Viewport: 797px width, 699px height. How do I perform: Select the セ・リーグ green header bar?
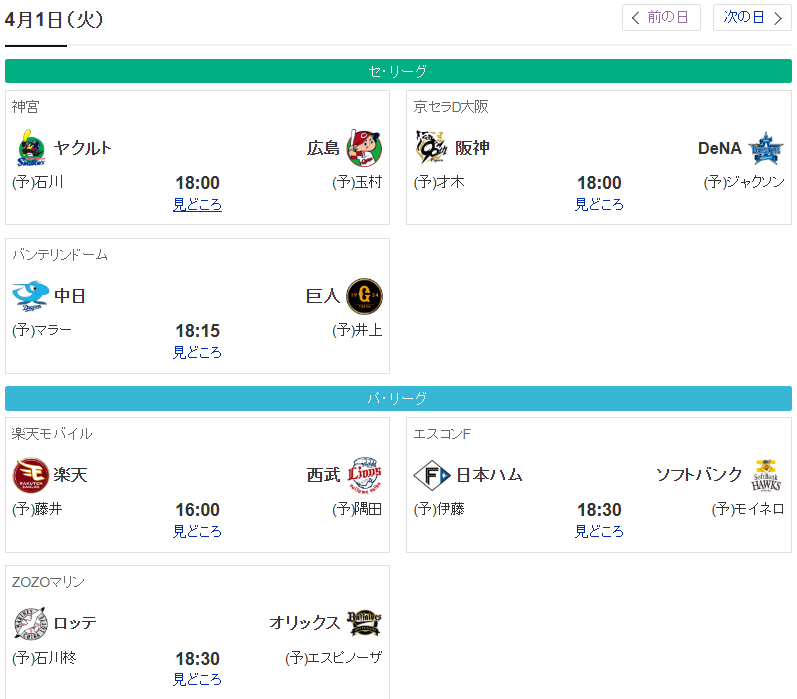[x=398, y=71]
